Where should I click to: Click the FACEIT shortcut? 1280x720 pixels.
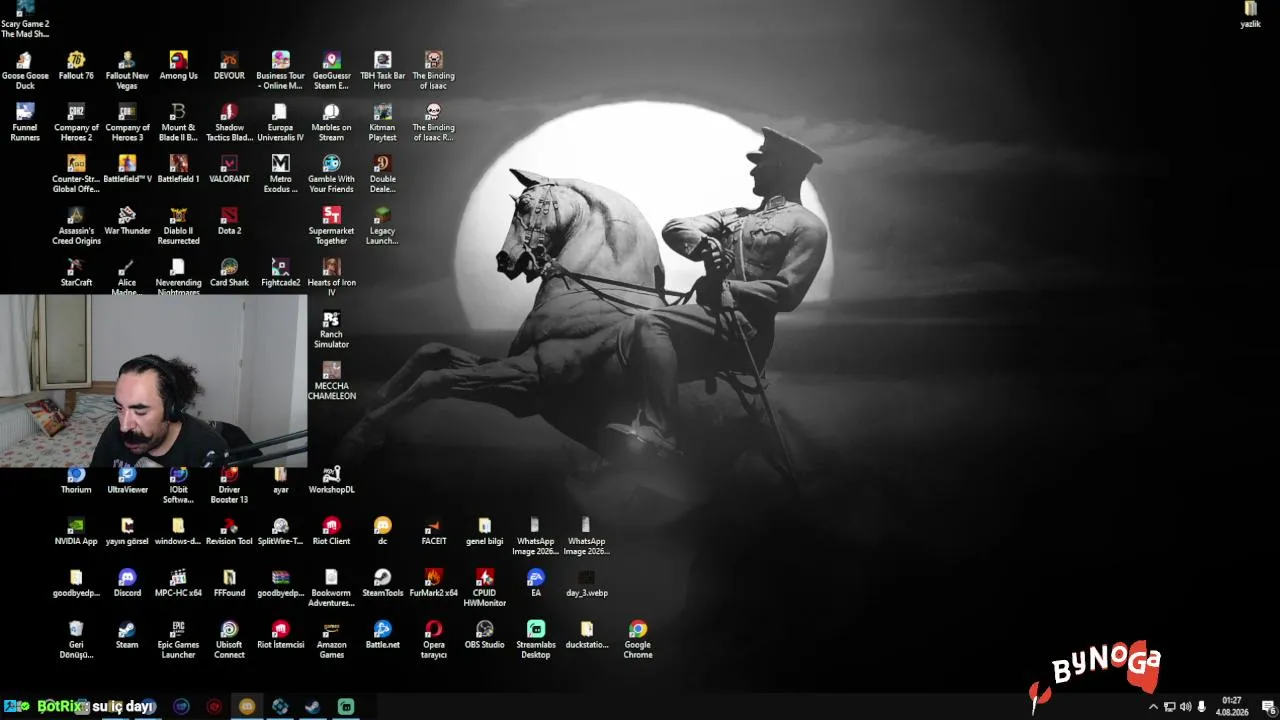pyautogui.click(x=433, y=532)
